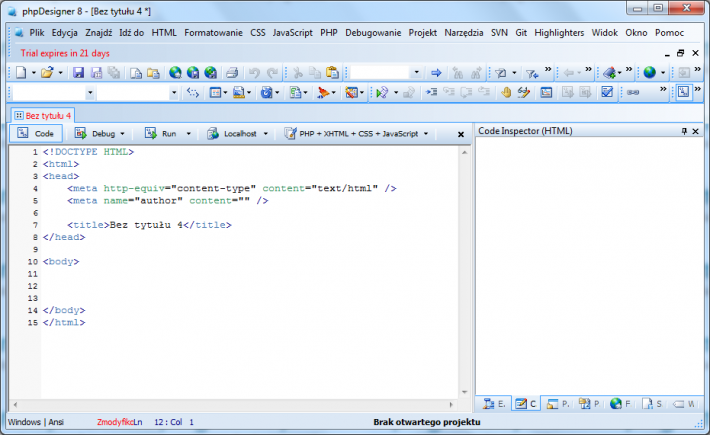Click the <title>Bez tytułu 4</title> code line
Viewport: 710px width, 435px height.
pyautogui.click(x=149, y=225)
